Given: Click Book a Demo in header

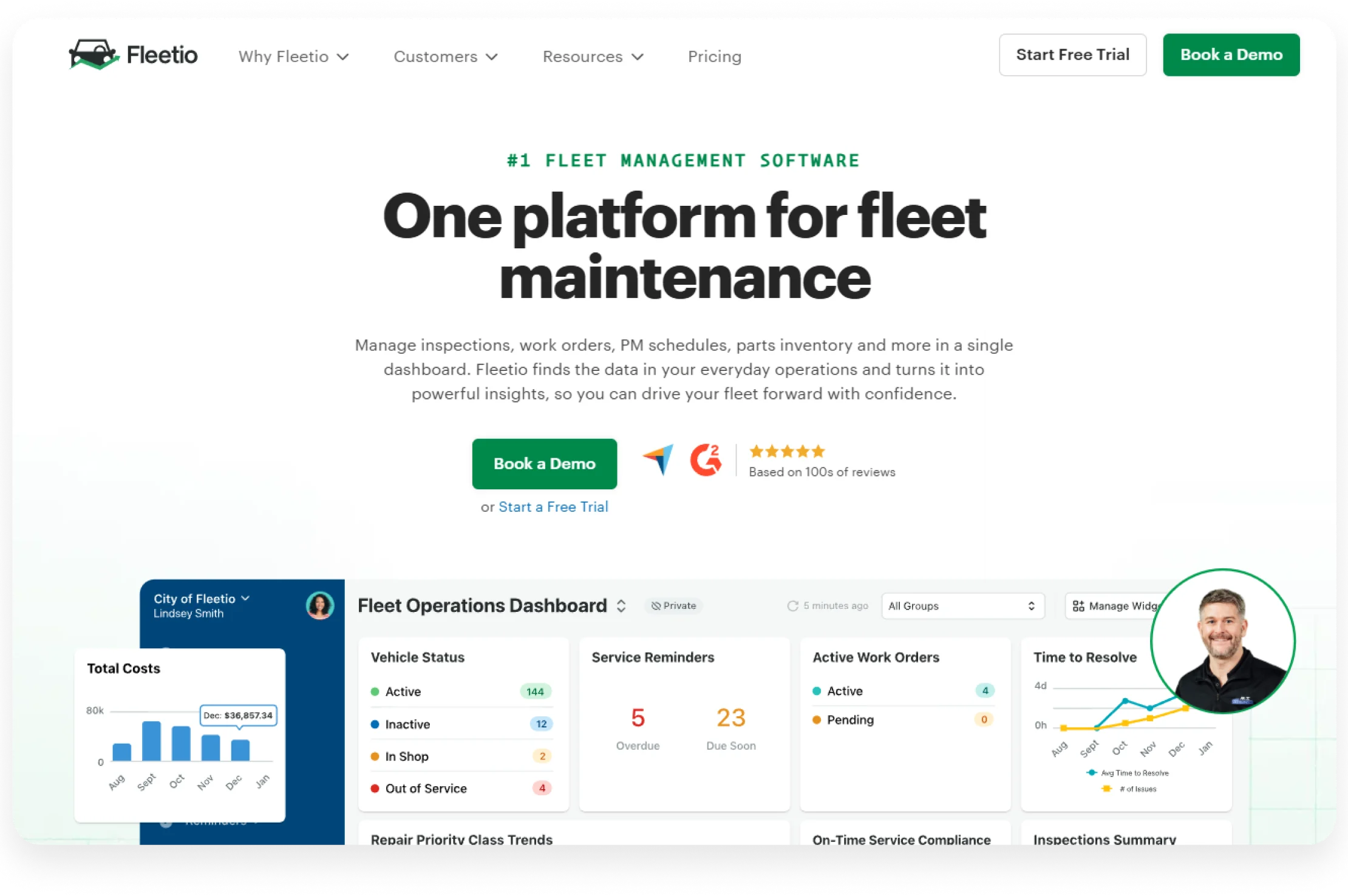Looking at the screenshot, I should point(1231,55).
